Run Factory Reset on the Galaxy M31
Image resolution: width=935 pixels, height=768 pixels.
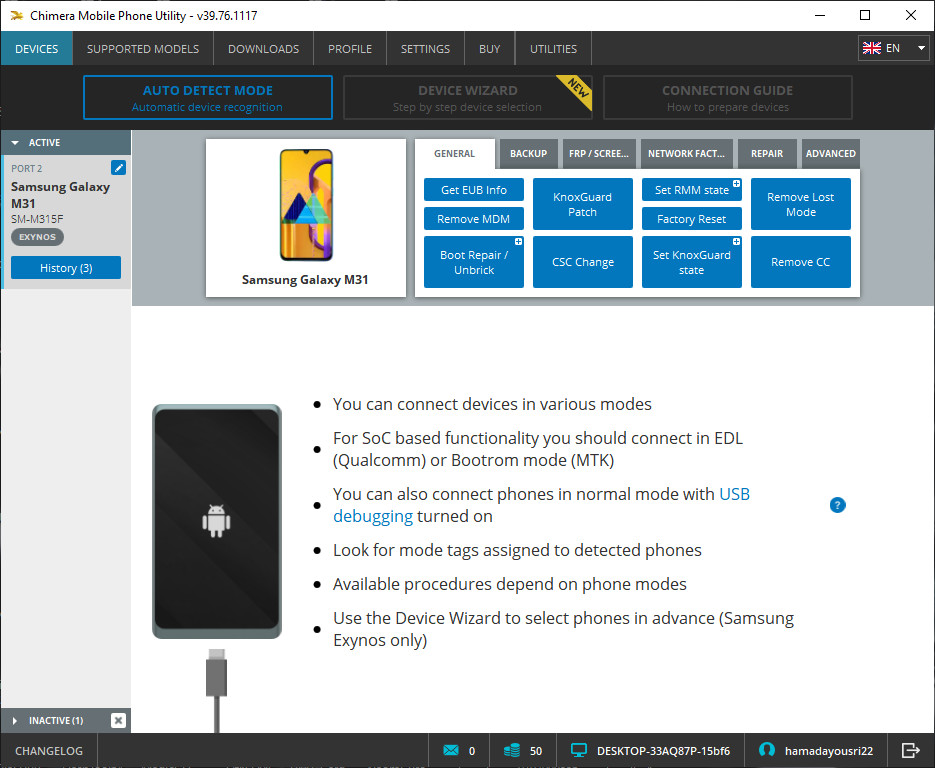coord(691,218)
